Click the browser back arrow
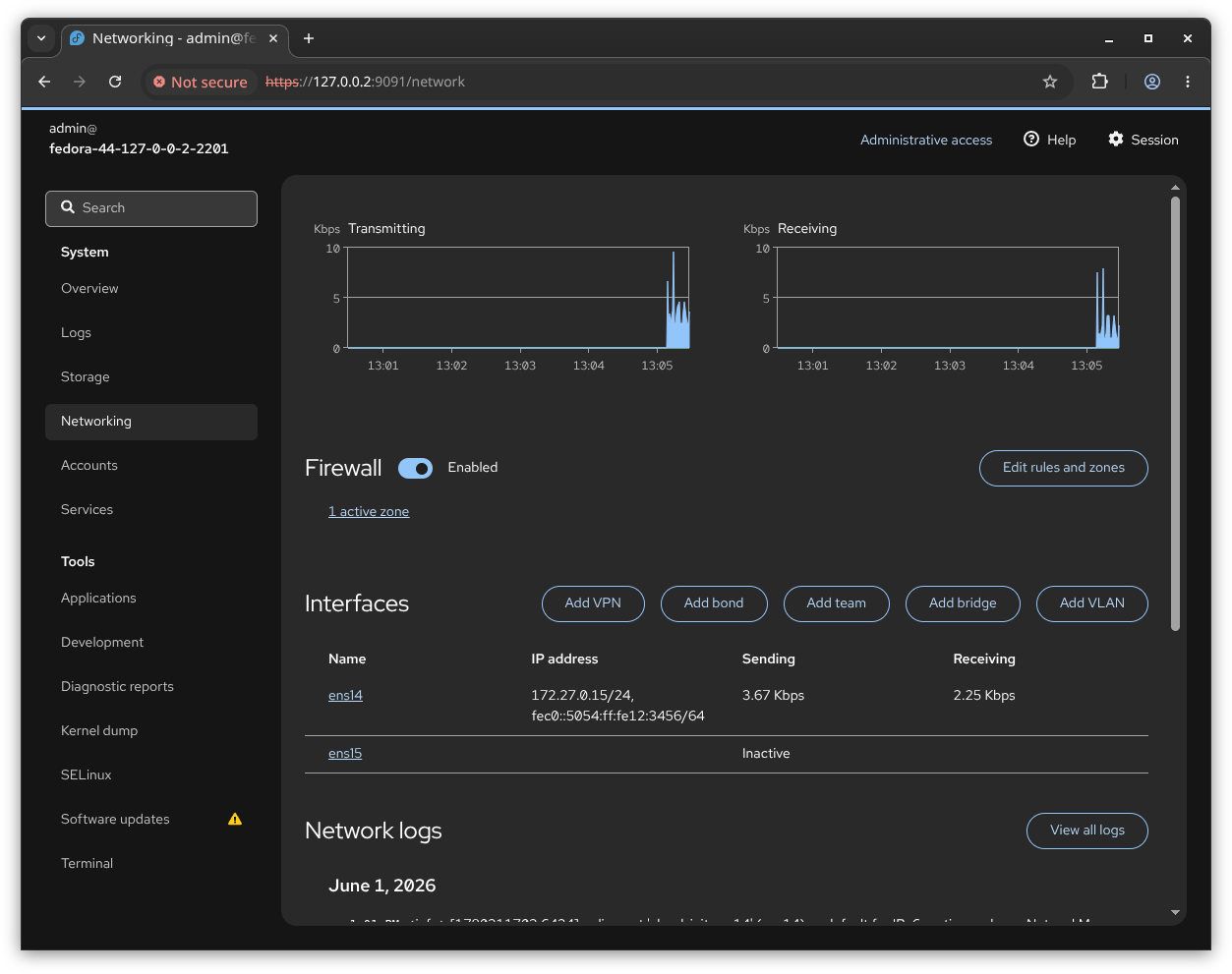1232x974 pixels. [x=44, y=82]
